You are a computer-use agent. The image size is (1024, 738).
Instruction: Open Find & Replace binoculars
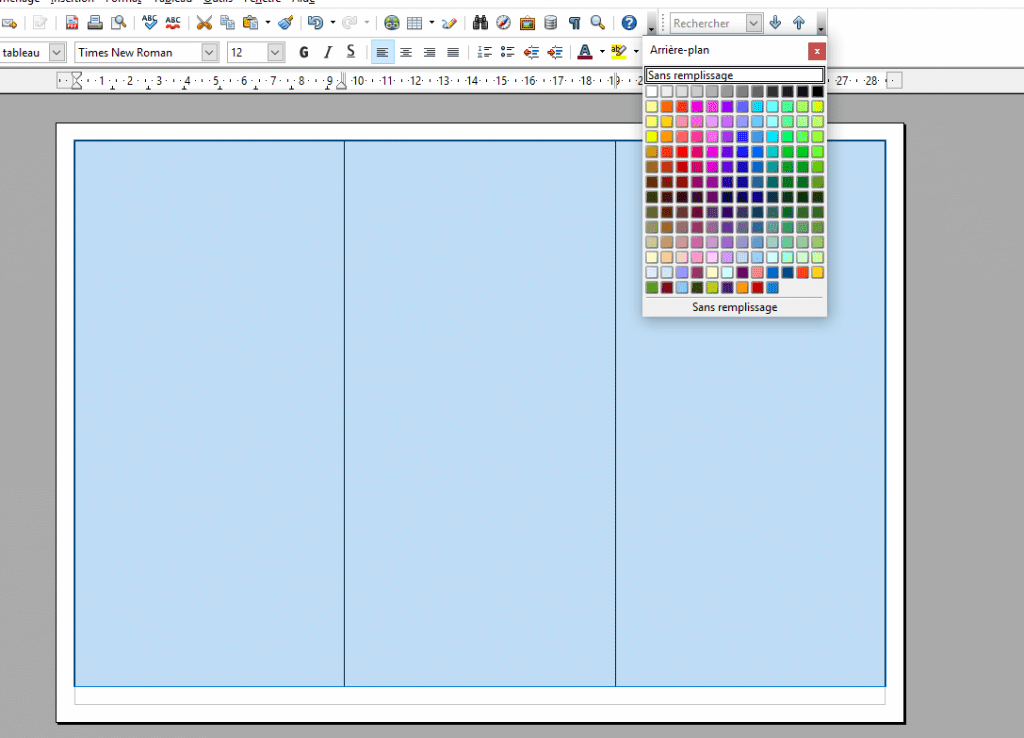pyautogui.click(x=480, y=24)
